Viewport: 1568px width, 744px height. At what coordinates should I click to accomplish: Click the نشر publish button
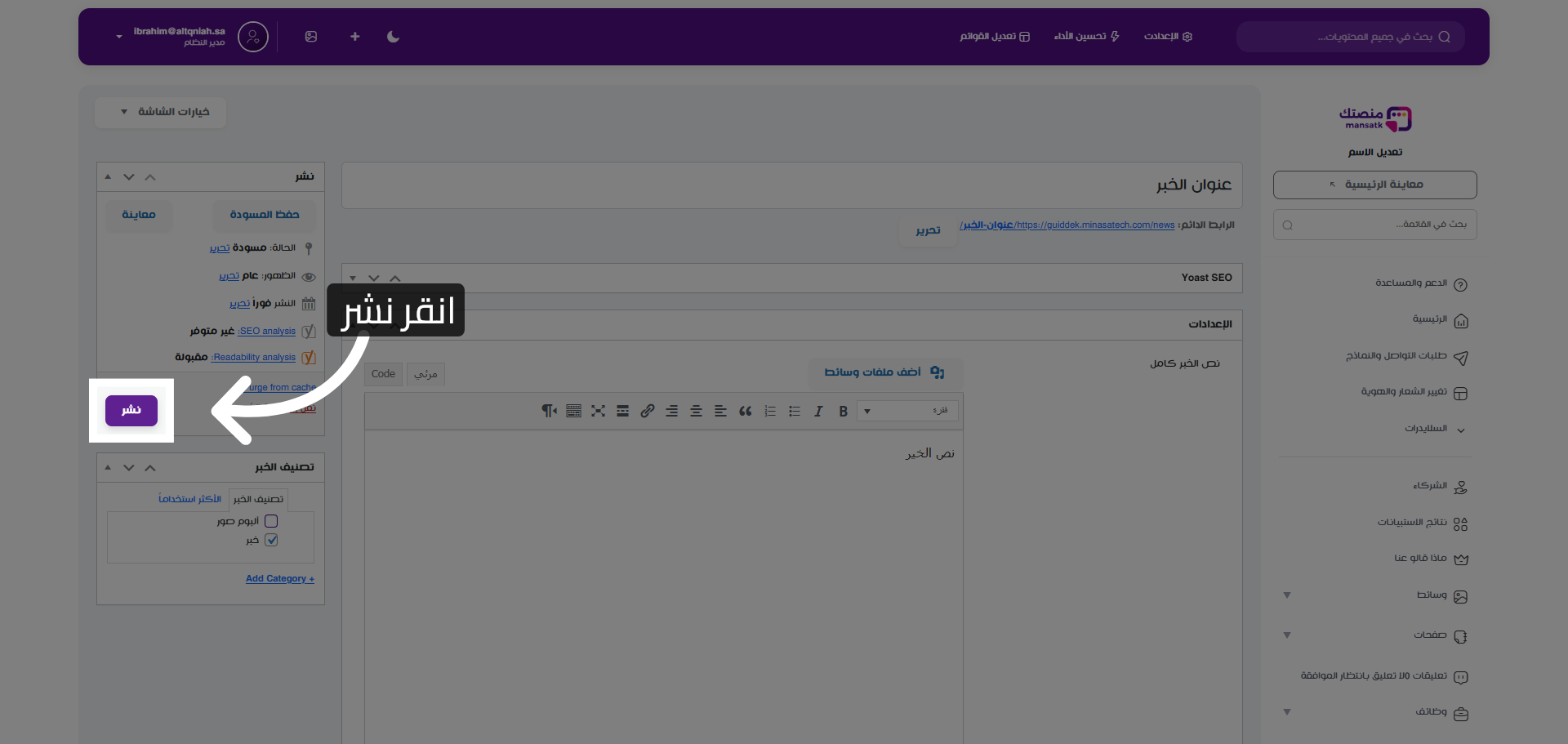pos(131,411)
